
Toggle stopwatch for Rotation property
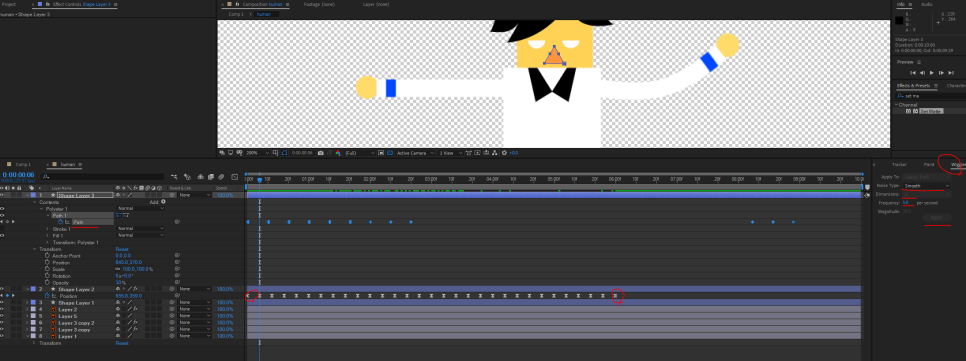[47, 275]
